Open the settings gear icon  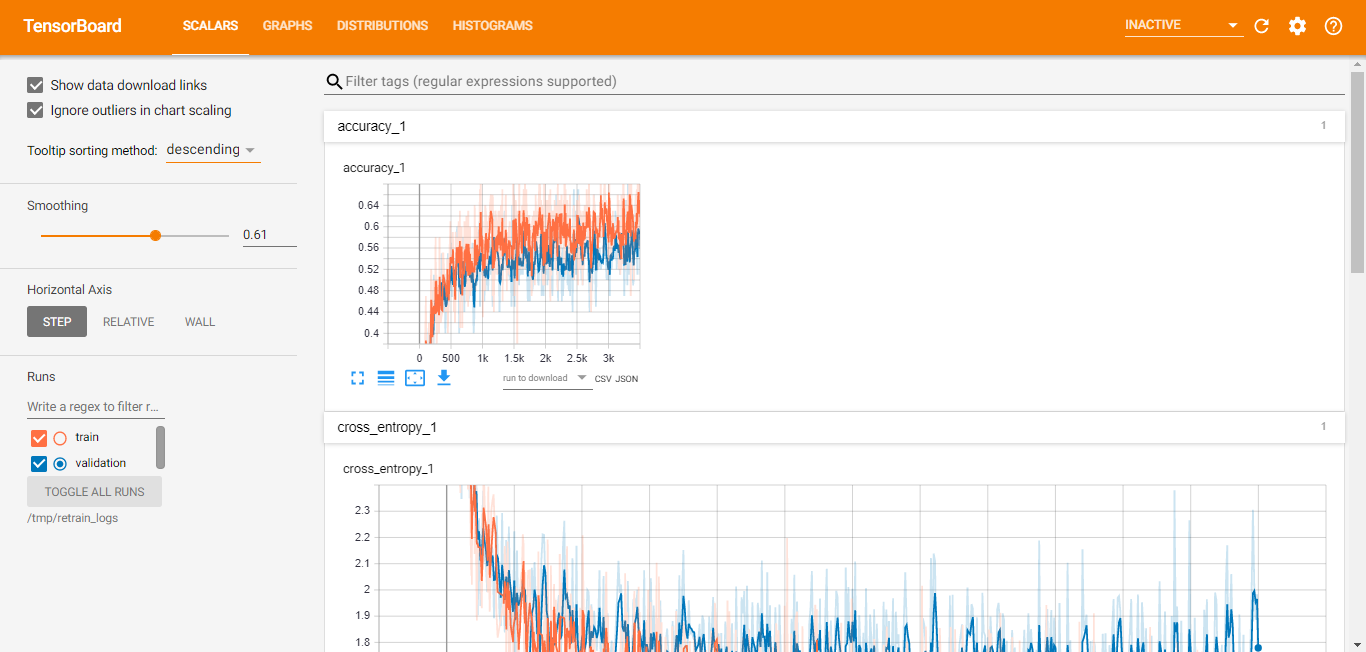click(1297, 26)
